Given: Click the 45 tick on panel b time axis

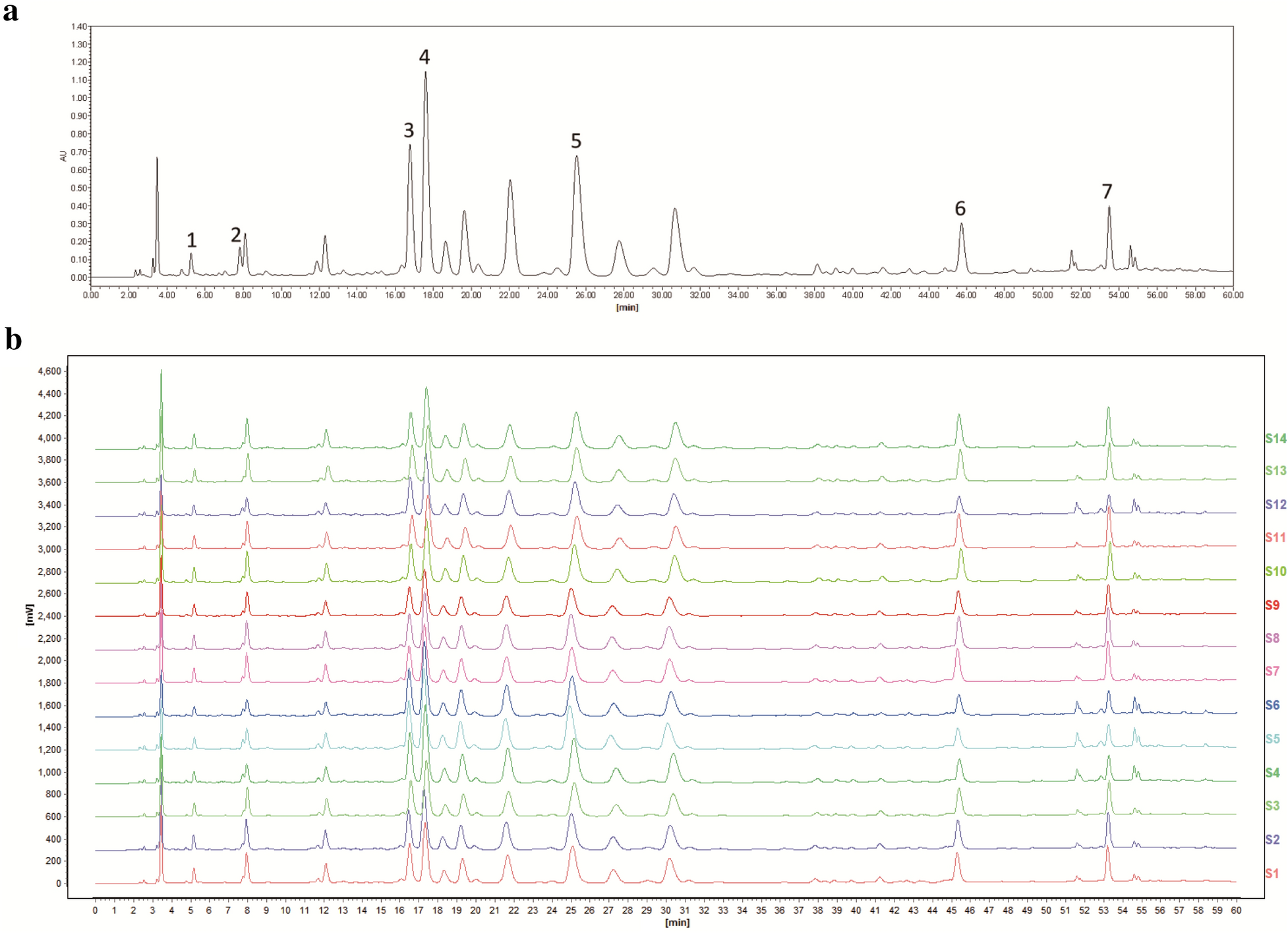Looking at the screenshot, I should click(951, 910).
